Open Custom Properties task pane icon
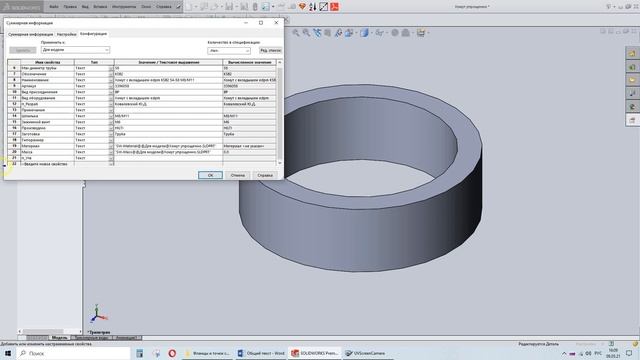 (x=632, y=120)
